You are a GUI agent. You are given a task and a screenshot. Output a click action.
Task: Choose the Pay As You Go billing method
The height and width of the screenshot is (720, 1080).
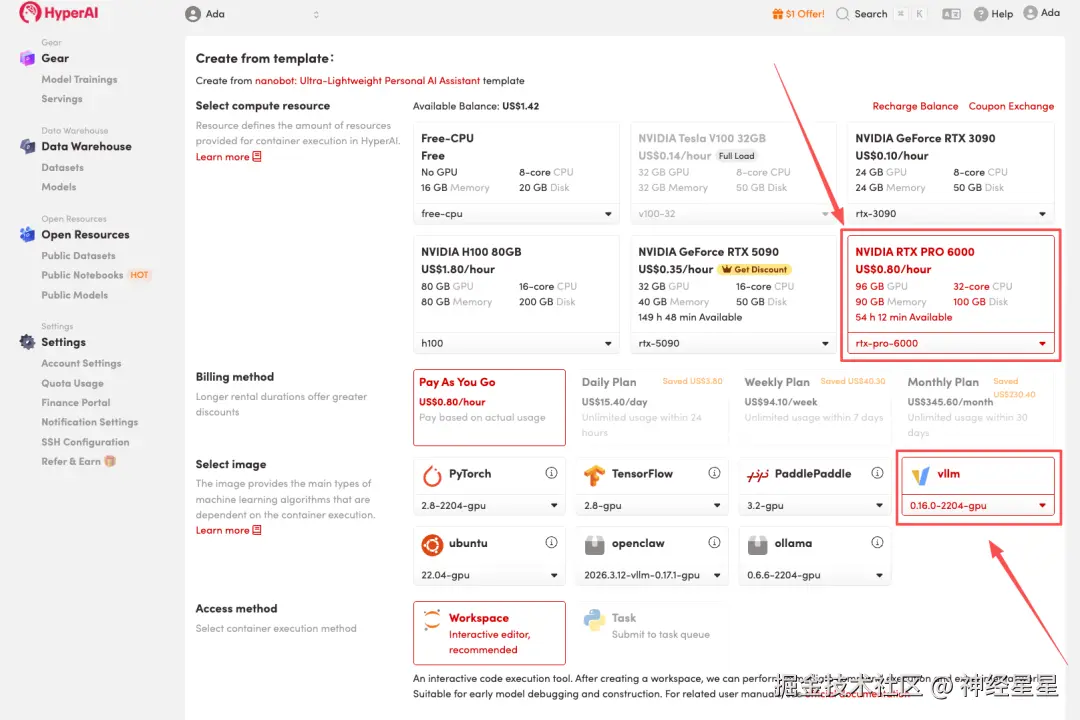tap(489, 407)
